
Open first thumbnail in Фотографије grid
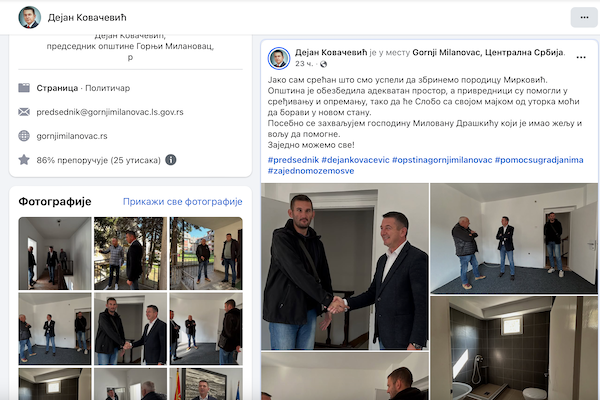(x=55, y=253)
